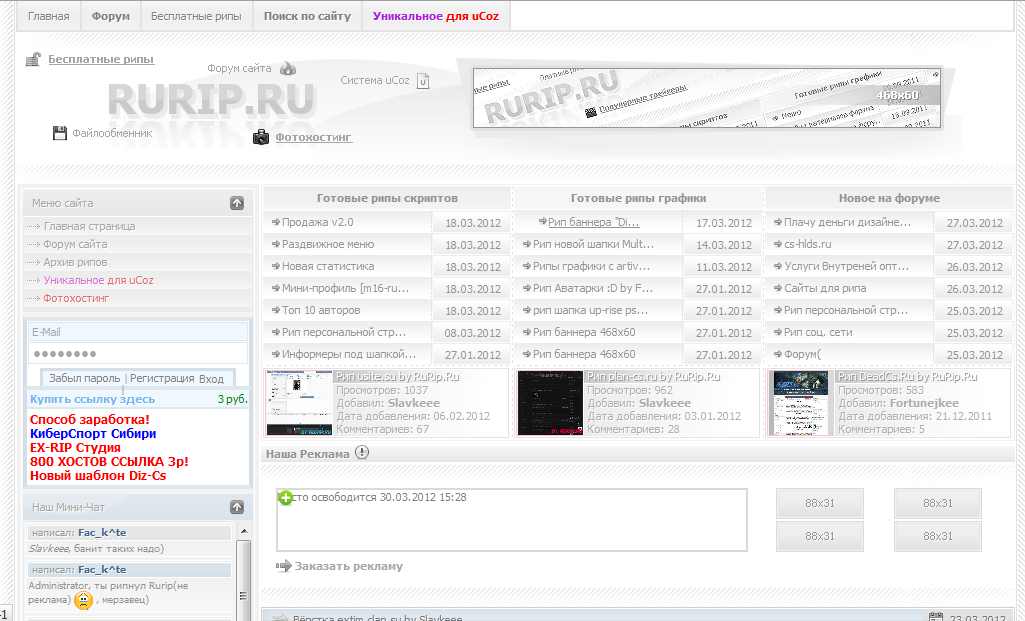Open the Новая статистика script entry
Viewport: 1025px width, 621px height.
[328, 266]
